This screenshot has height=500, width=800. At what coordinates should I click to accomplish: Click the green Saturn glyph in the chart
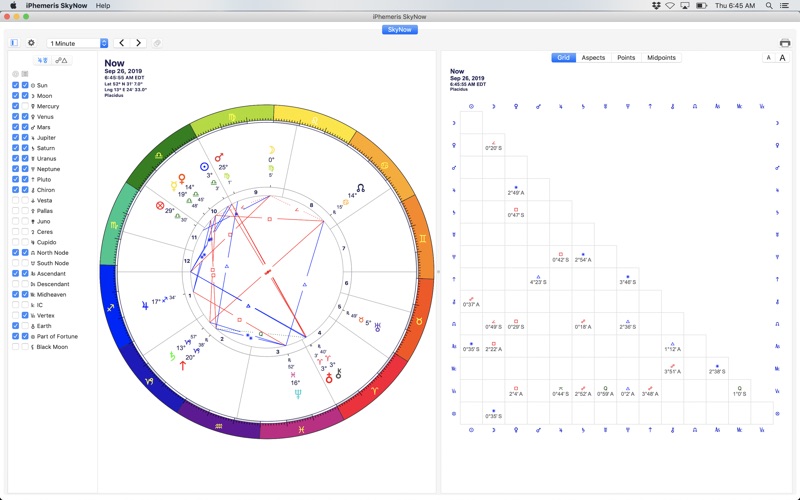(x=172, y=356)
